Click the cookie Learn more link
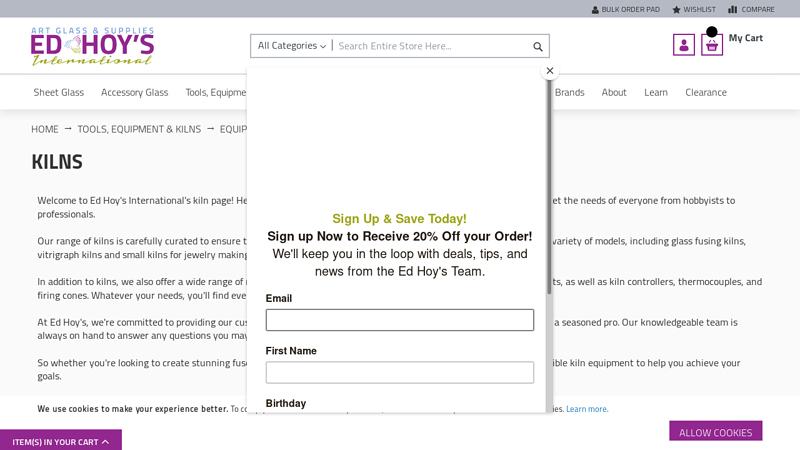 click(x=586, y=409)
